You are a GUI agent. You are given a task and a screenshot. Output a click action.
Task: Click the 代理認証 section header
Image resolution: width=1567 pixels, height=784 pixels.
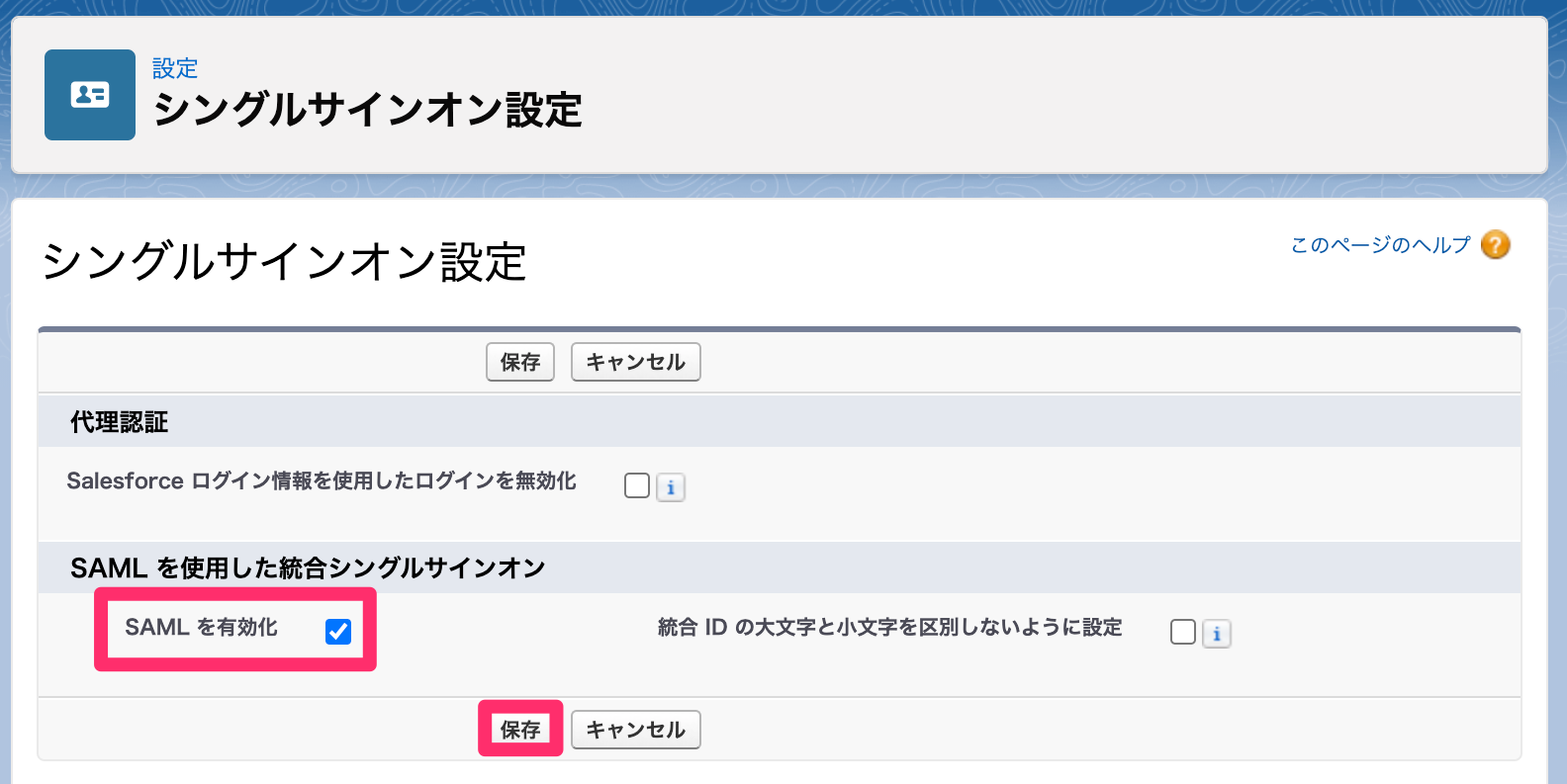tap(119, 422)
